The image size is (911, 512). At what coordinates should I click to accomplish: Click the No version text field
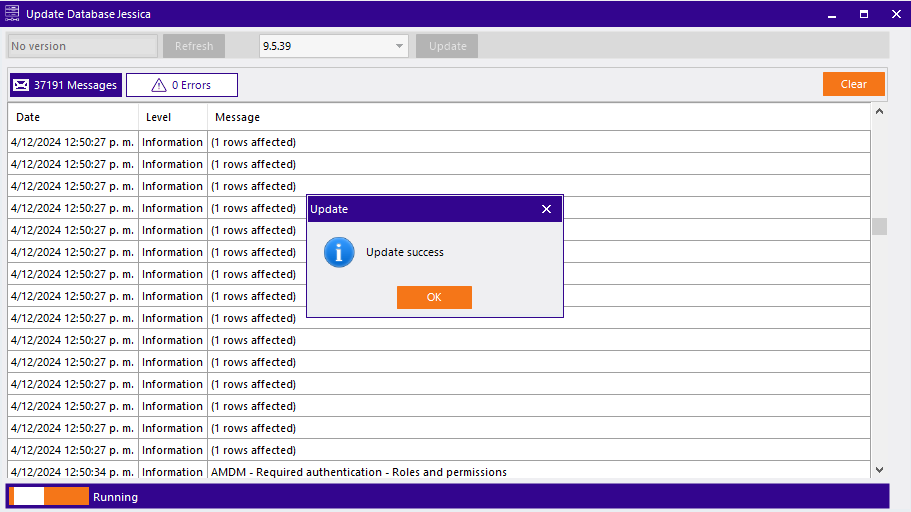(82, 46)
